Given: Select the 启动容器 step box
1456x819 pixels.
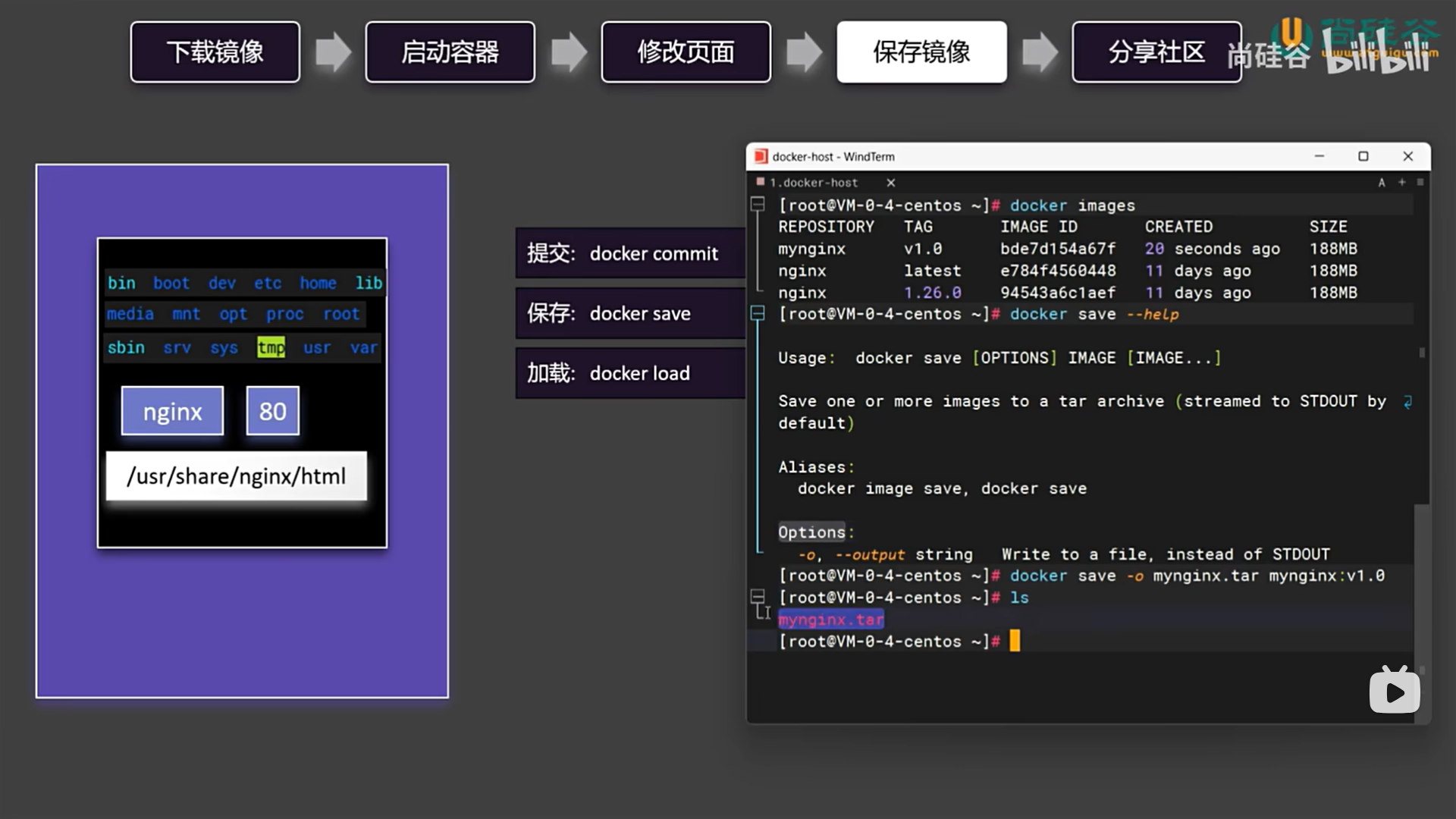Looking at the screenshot, I should (450, 52).
